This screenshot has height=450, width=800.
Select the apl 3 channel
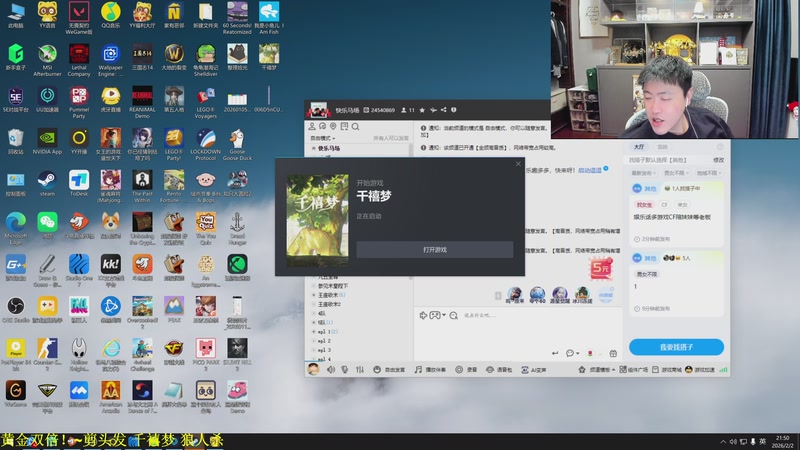coord(324,350)
